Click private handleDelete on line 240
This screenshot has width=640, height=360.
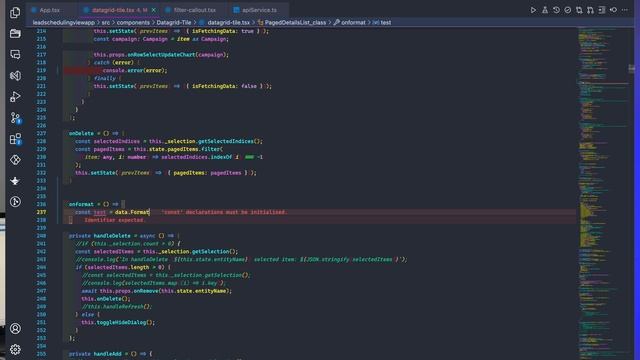[x=99, y=236]
